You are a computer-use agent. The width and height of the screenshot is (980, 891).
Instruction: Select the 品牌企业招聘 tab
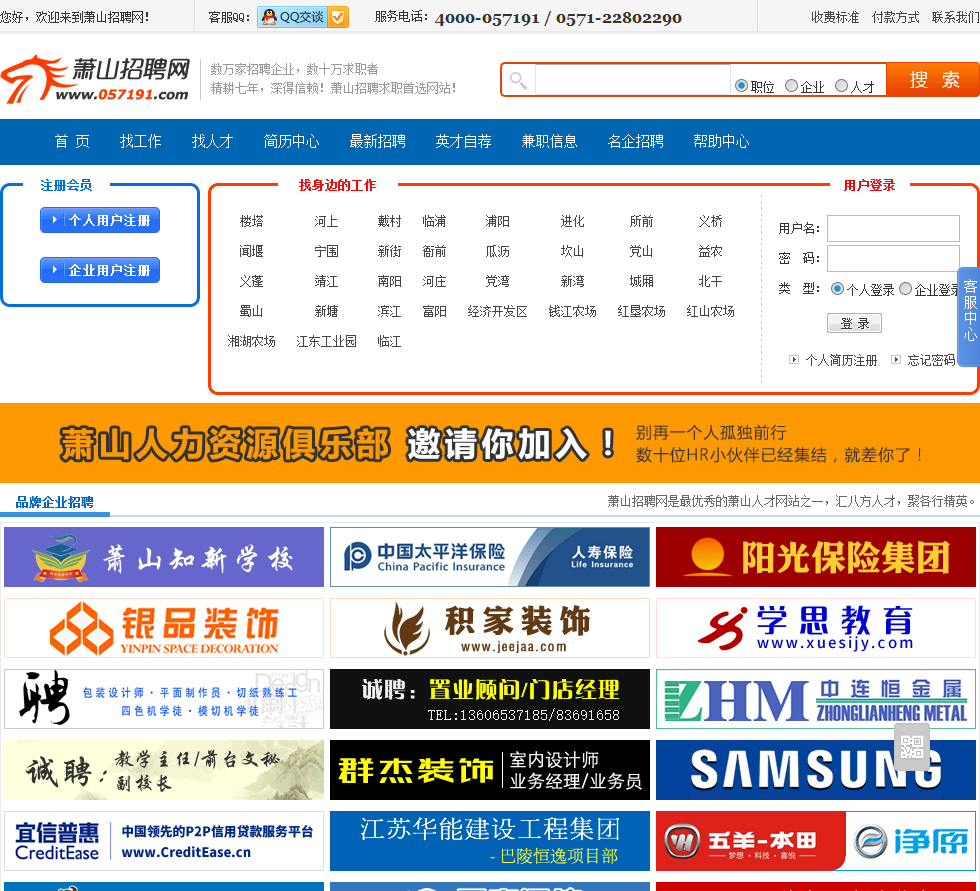tap(54, 502)
